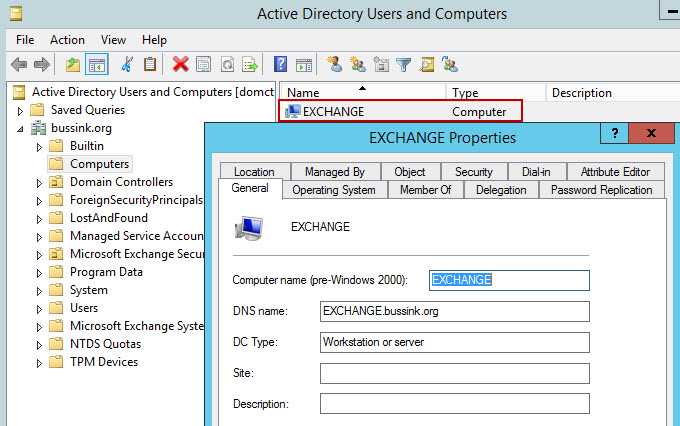Toggle the Show/Hide Action Pane icon
This screenshot has width=680, height=426.
[304, 65]
